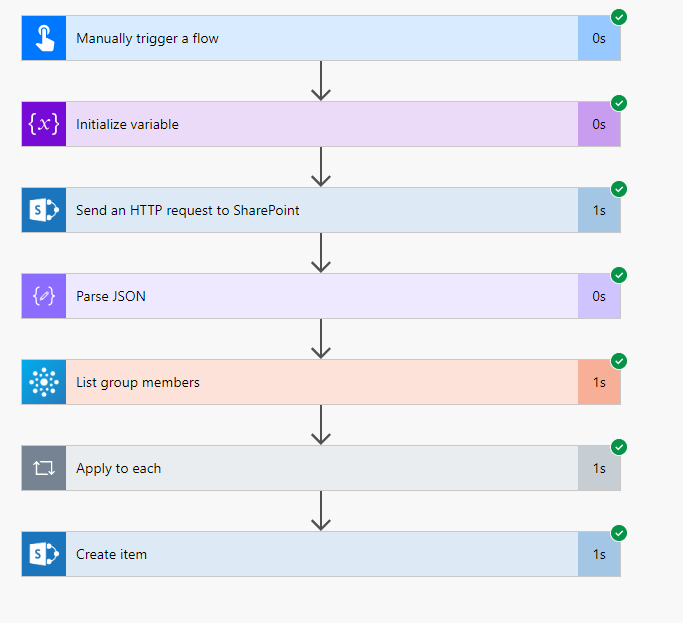Click the Parse JSON step icon

pyautogui.click(x=44, y=296)
